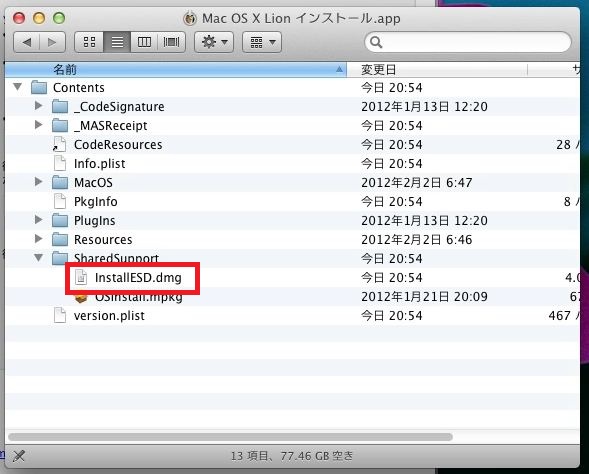Select the Resources name text
Viewport: 589px width, 474px height.
coord(103,240)
